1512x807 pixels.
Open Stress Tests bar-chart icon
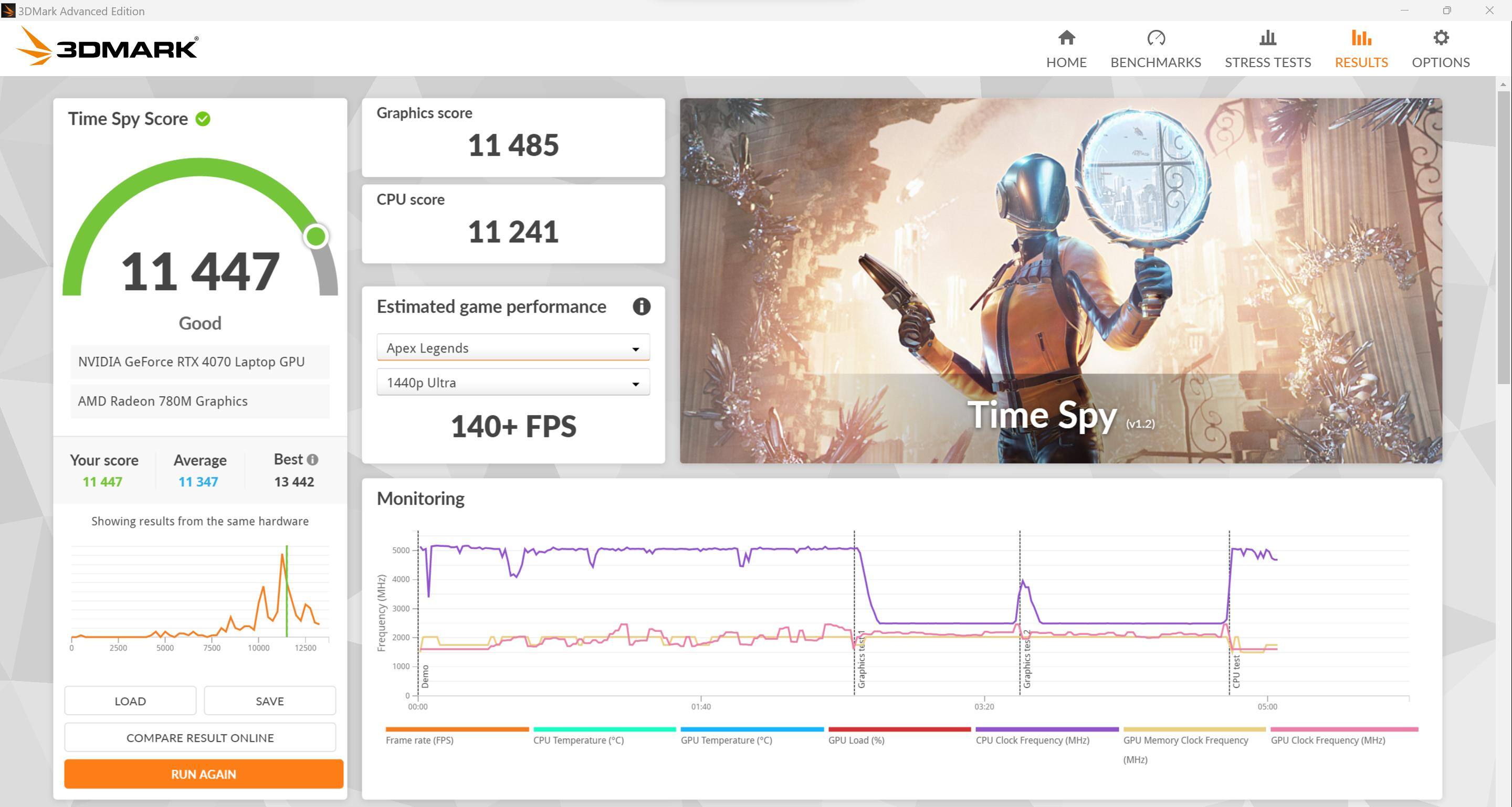[x=1267, y=39]
